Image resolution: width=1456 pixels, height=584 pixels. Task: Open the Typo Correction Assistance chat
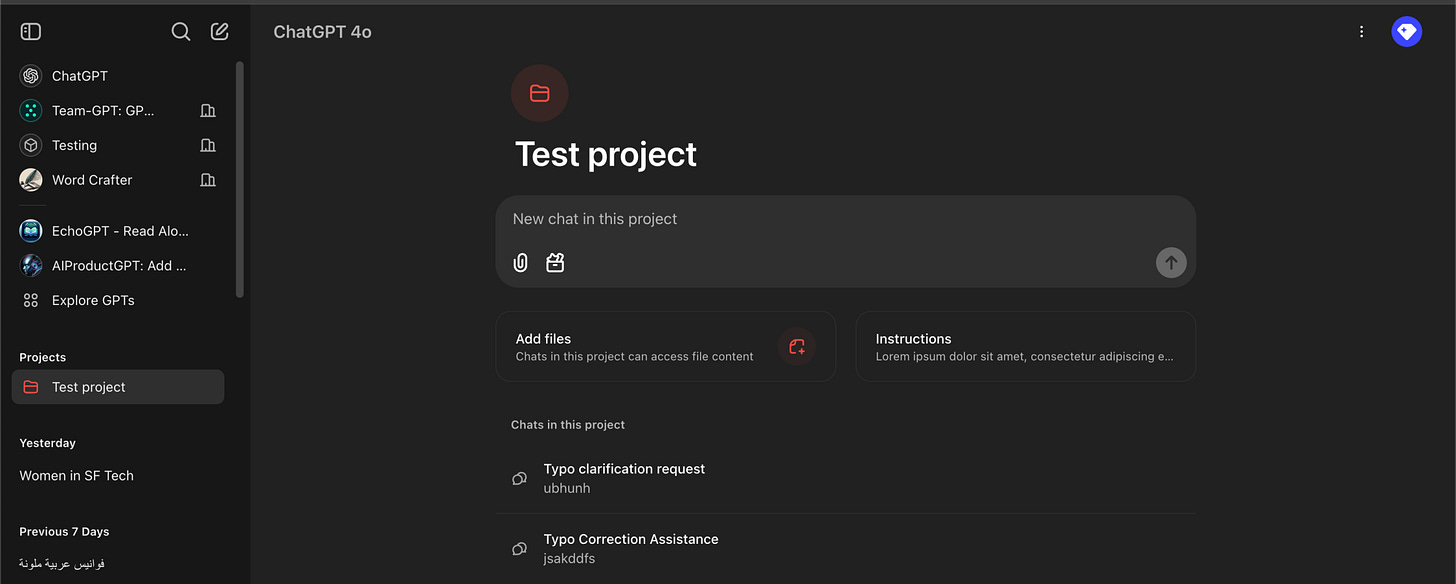tap(846, 548)
